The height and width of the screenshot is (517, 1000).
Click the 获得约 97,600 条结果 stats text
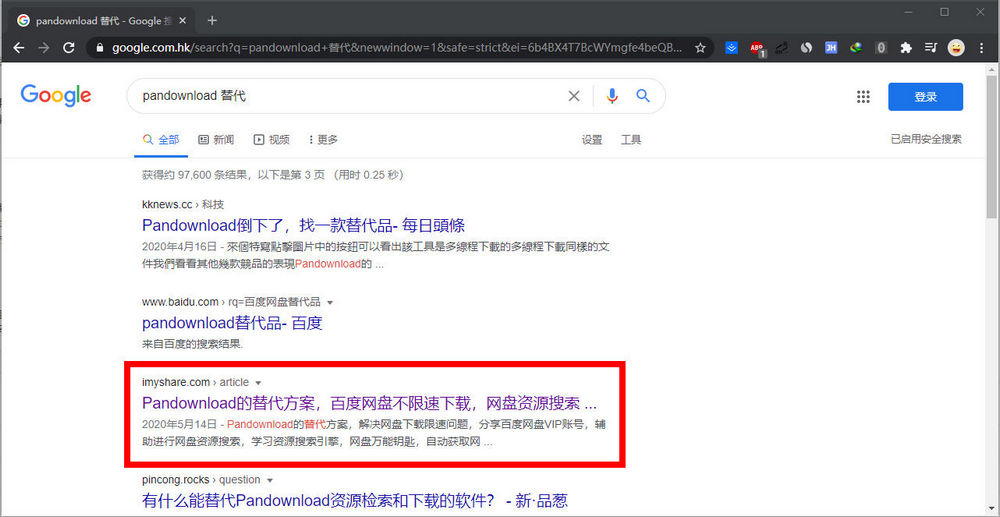tap(273, 175)
